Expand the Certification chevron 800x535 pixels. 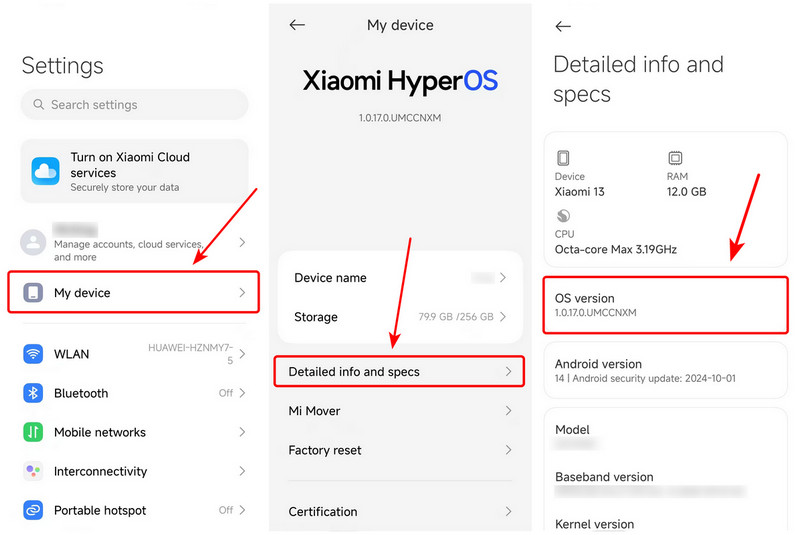coord(508,511)
